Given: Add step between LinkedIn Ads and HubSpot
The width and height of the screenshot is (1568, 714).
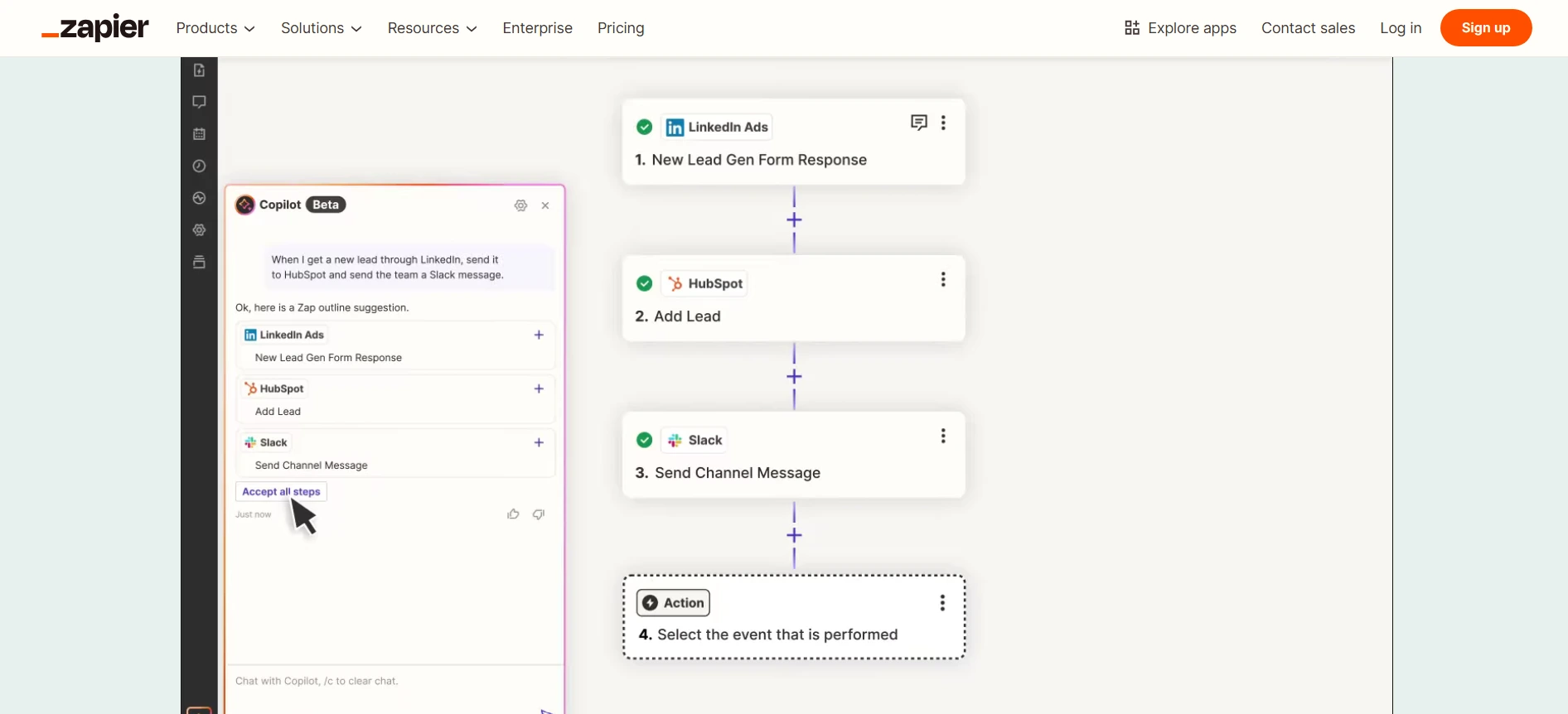Looking at the screenshot, I should pyautogui.click(x=794, y=220).
